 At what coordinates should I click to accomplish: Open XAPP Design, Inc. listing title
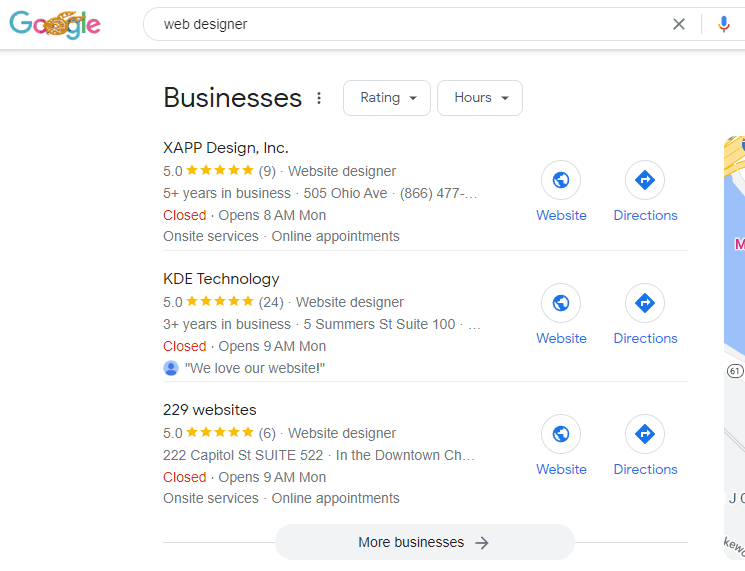[x=225, y=148]
